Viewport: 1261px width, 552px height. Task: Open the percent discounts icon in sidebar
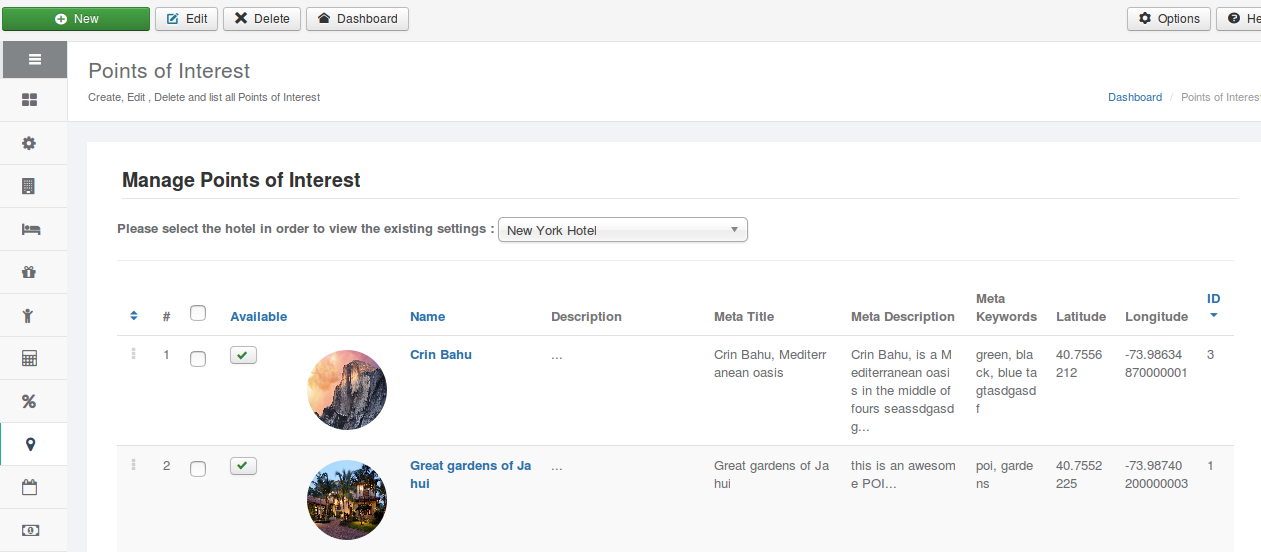[x=29, y=401]
